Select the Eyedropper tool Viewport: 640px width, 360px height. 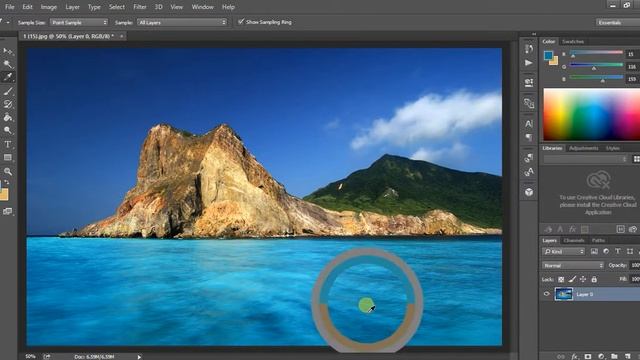[x=7, y=77]
